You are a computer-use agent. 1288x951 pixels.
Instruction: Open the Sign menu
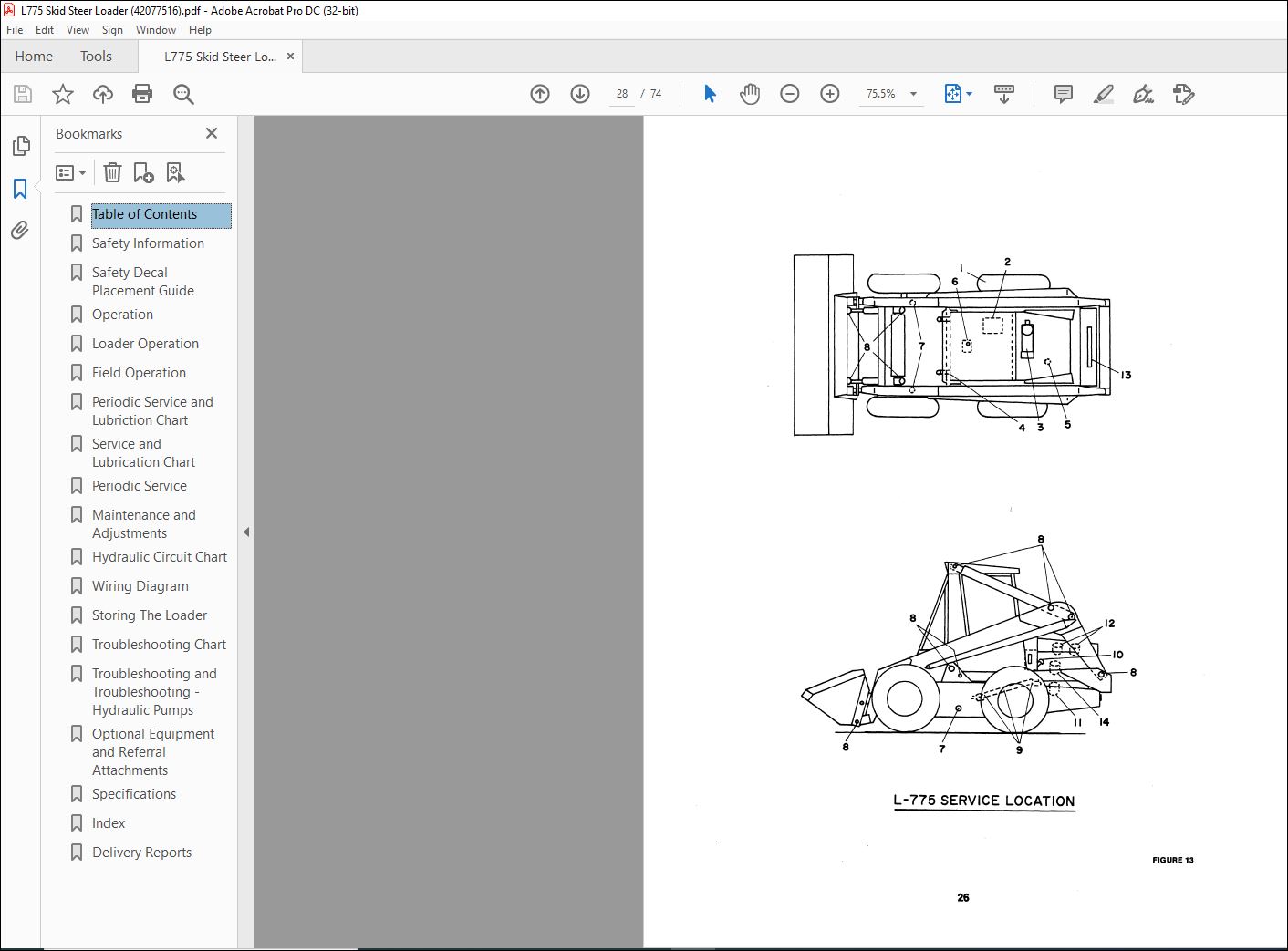point(112,30)
